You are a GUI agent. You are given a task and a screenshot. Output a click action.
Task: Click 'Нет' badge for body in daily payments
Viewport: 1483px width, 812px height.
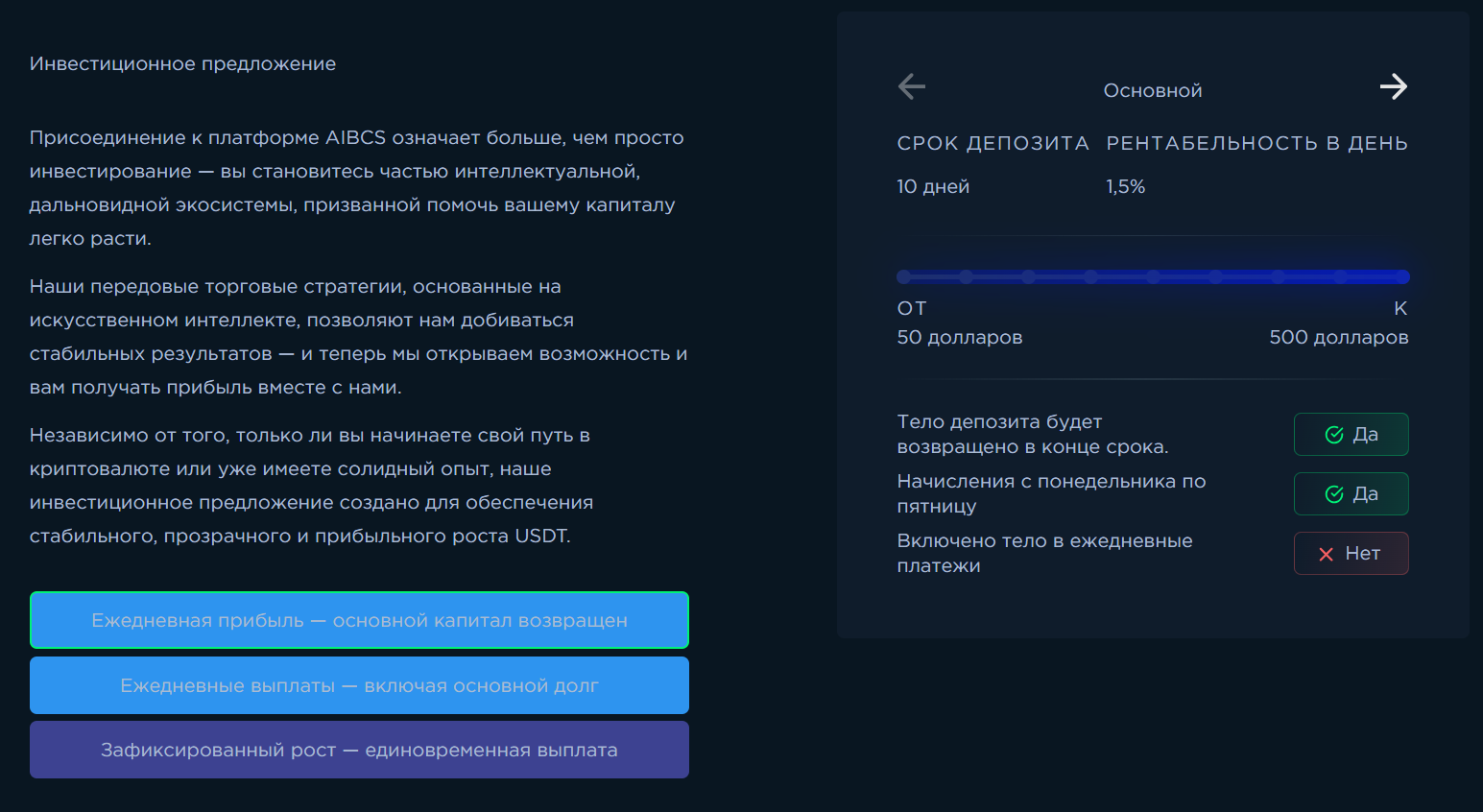click(1351, 553)
